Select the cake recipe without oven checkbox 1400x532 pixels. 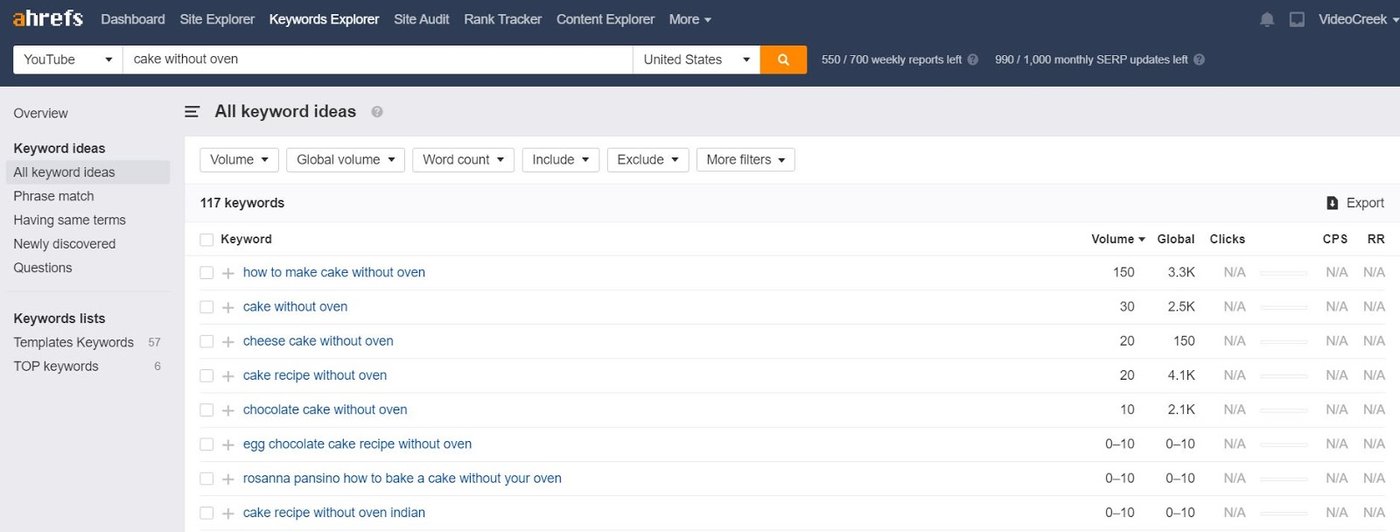click(206, 376)
